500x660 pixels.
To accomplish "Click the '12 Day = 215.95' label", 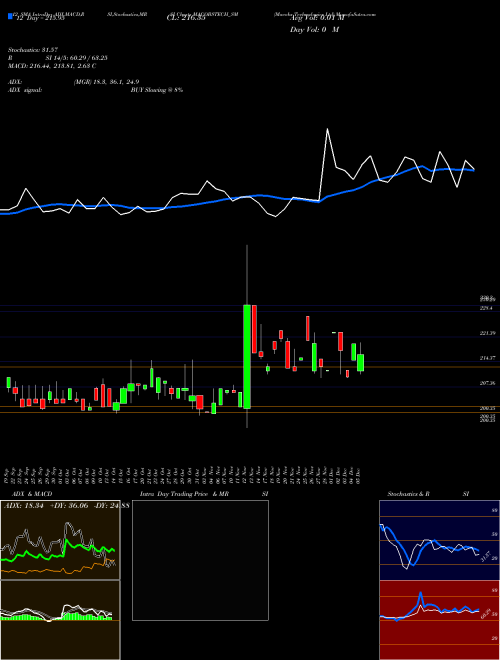I will click(39, 18).
